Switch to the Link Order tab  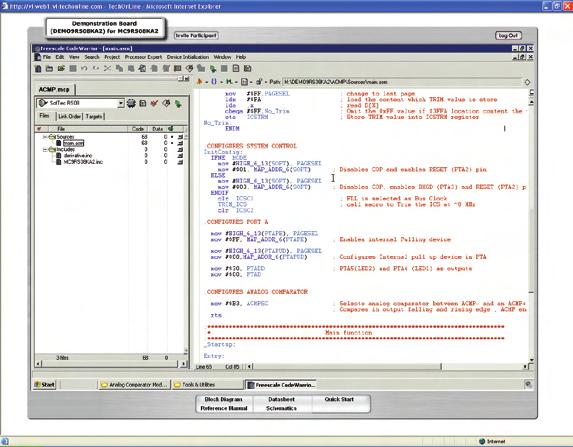[69, 116]
